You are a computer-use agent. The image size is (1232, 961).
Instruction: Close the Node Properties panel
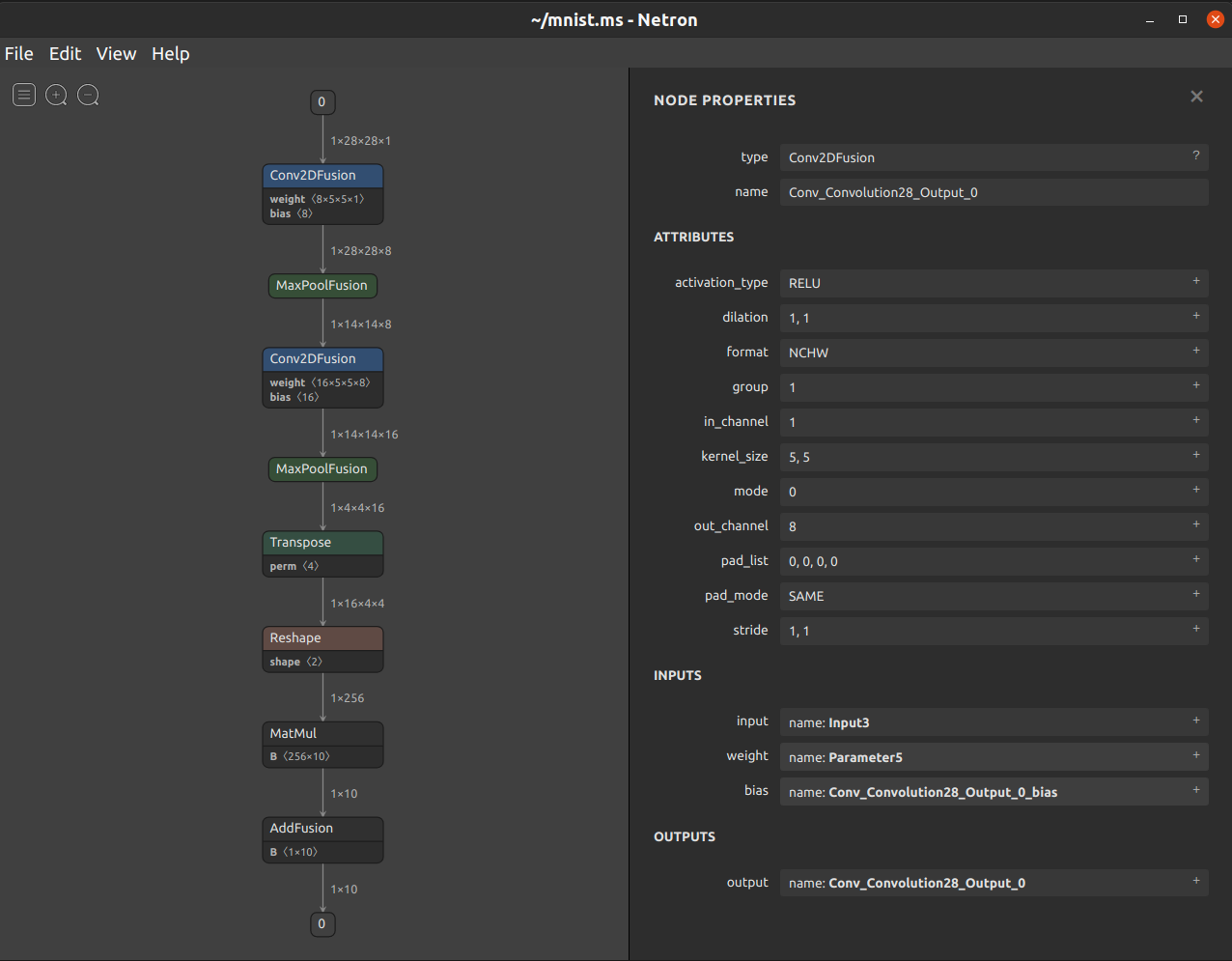coord(1196,97)
